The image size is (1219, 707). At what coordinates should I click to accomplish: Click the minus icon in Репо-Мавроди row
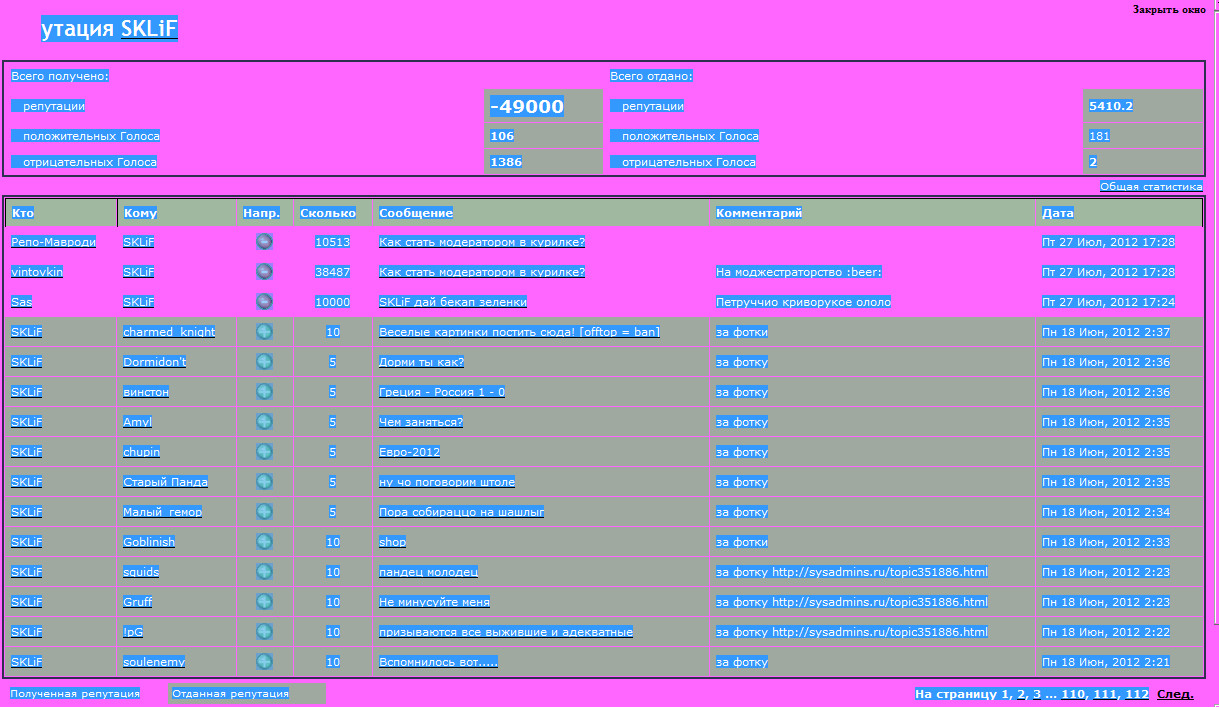click(x=264, y=241)
